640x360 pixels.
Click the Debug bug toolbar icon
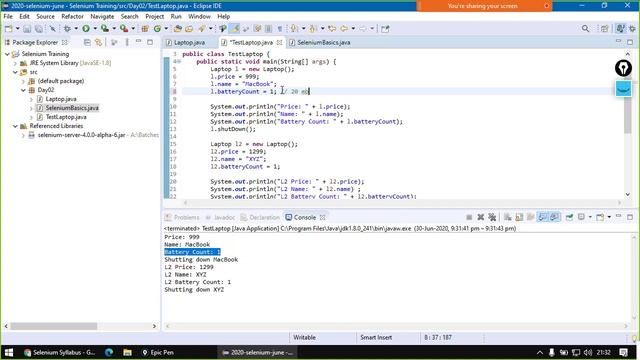(67, 29)
